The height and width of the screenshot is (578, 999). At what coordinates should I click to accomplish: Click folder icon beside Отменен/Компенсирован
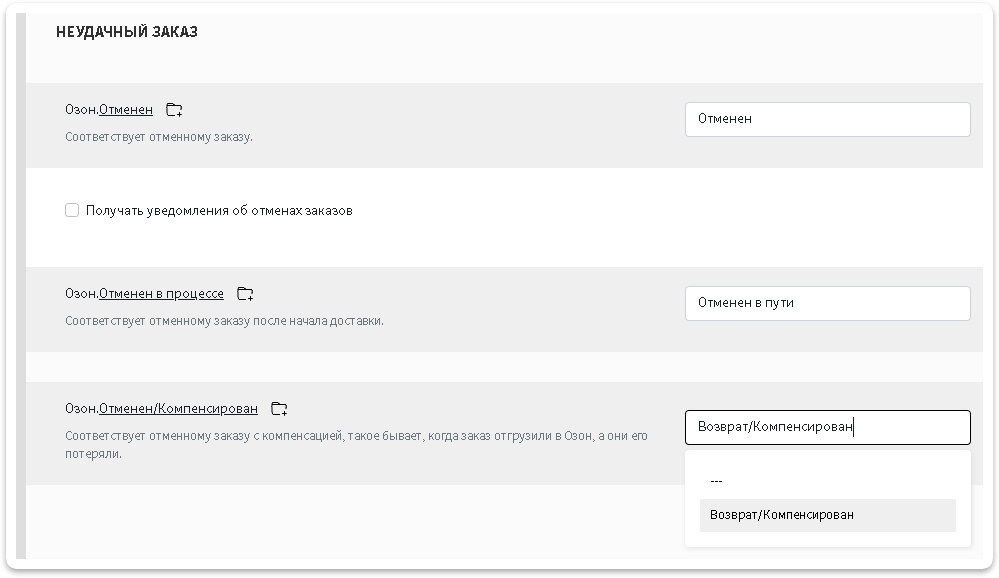[x=279, y=408]
